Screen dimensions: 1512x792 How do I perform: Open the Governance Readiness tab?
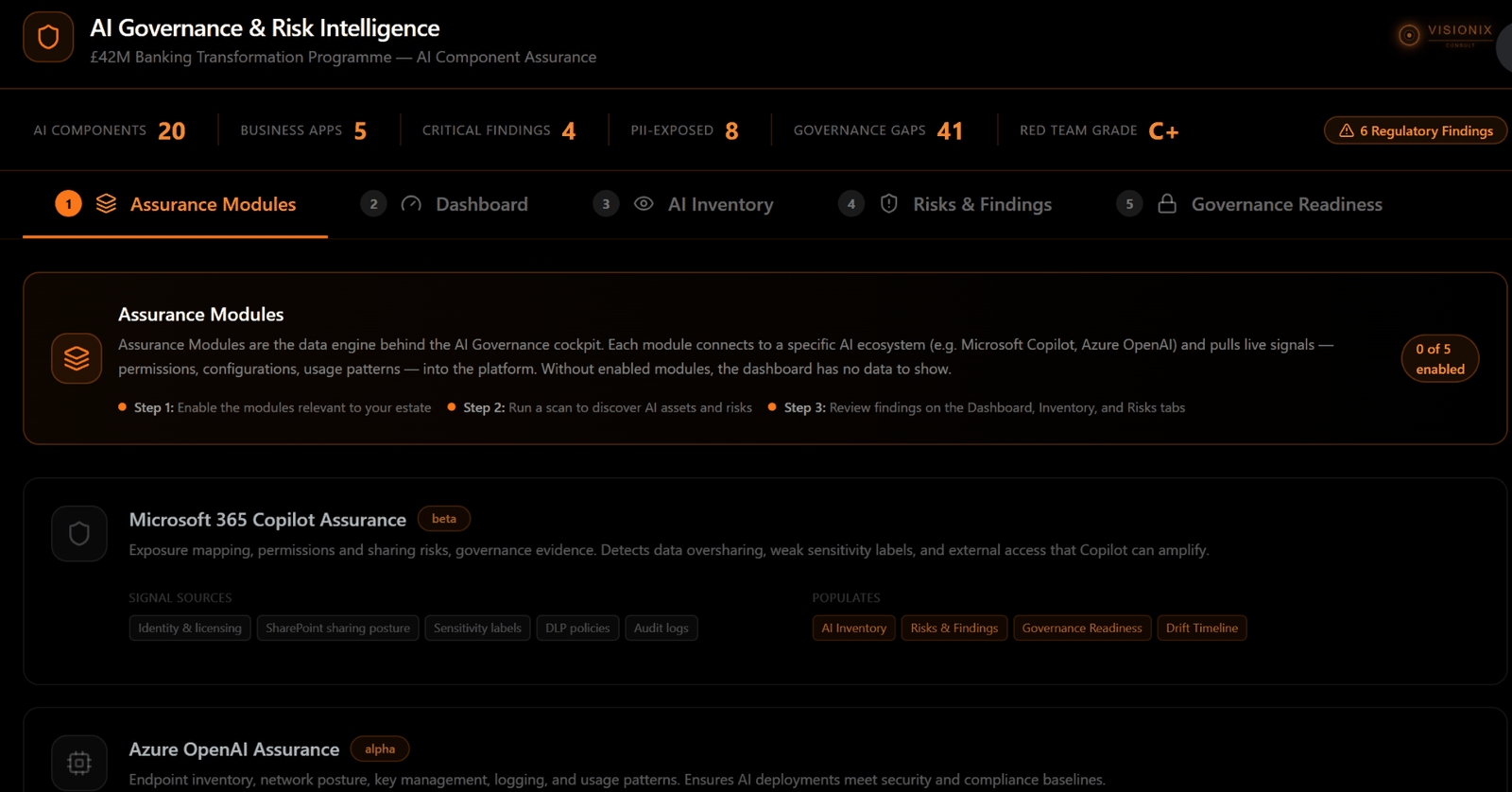[x=1249, y=204]
